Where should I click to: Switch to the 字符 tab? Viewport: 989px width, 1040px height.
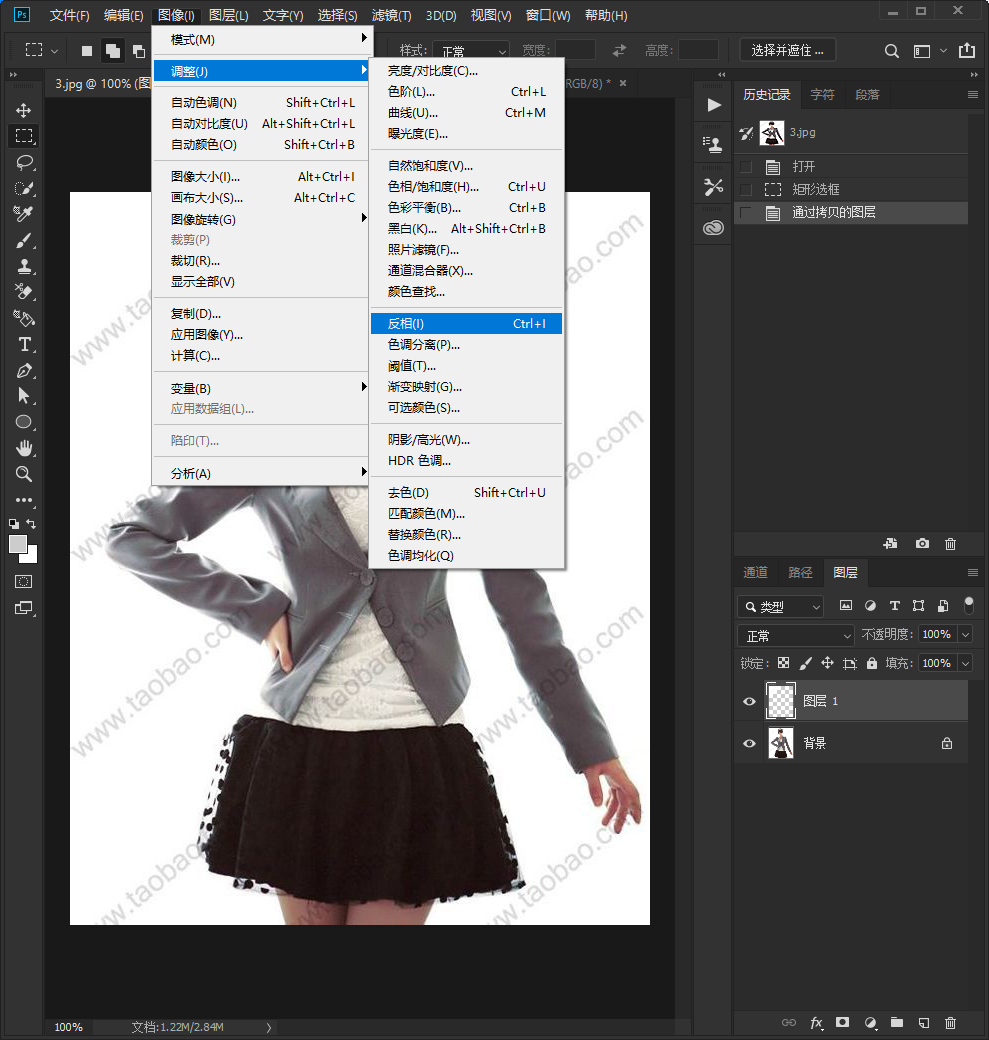[x=823, y=95]
